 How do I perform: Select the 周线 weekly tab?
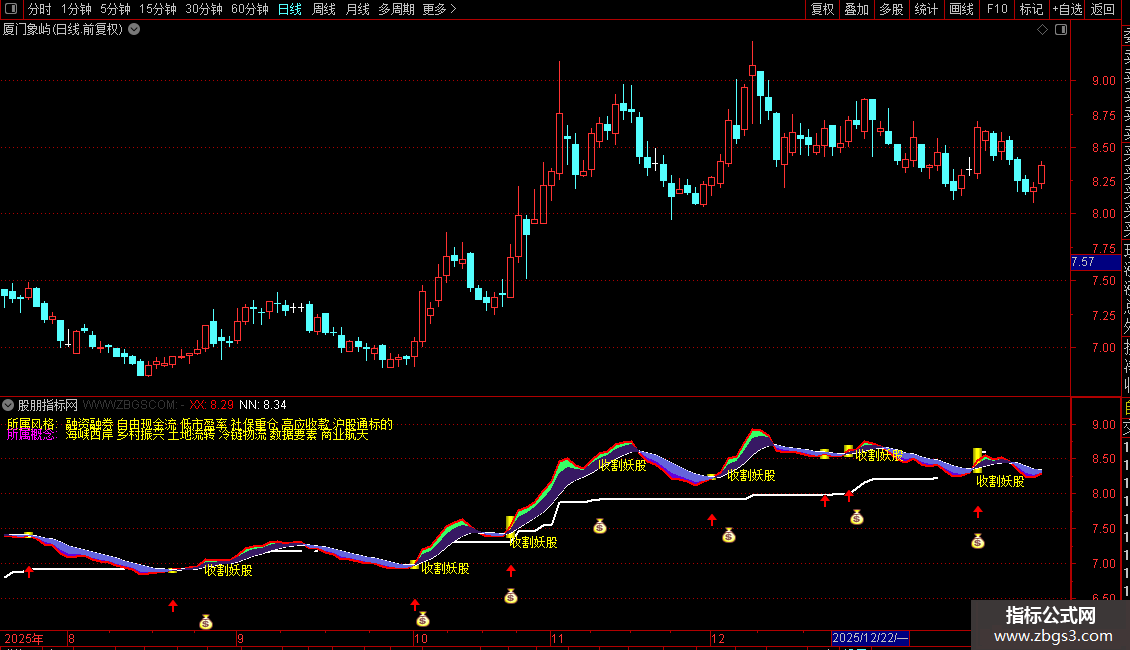324,9
